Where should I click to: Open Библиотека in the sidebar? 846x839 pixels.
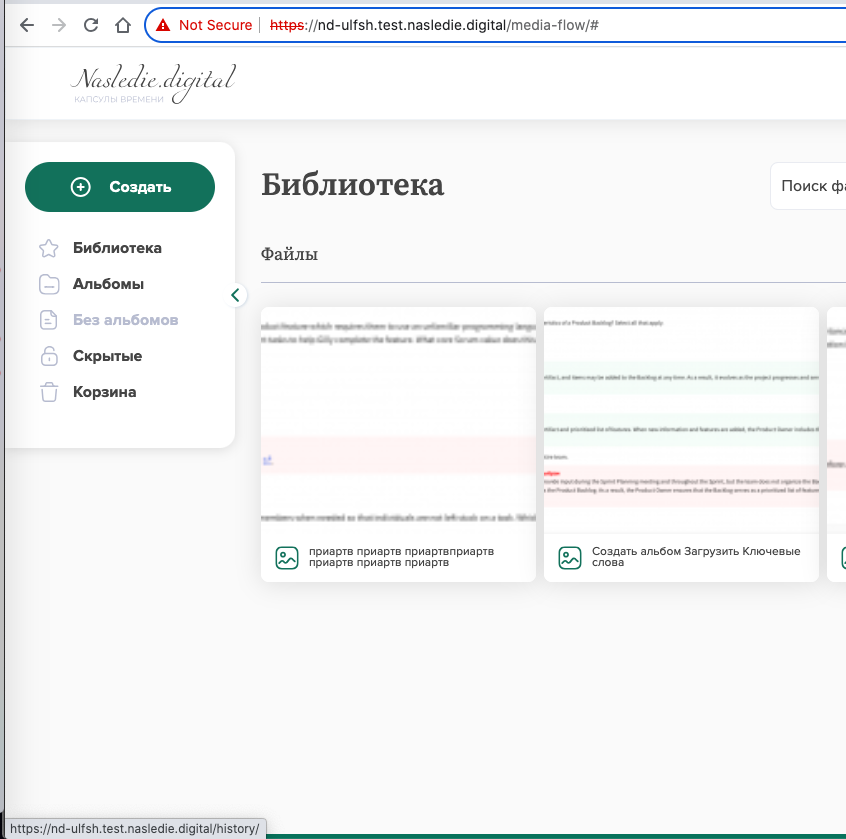[117, 248]
